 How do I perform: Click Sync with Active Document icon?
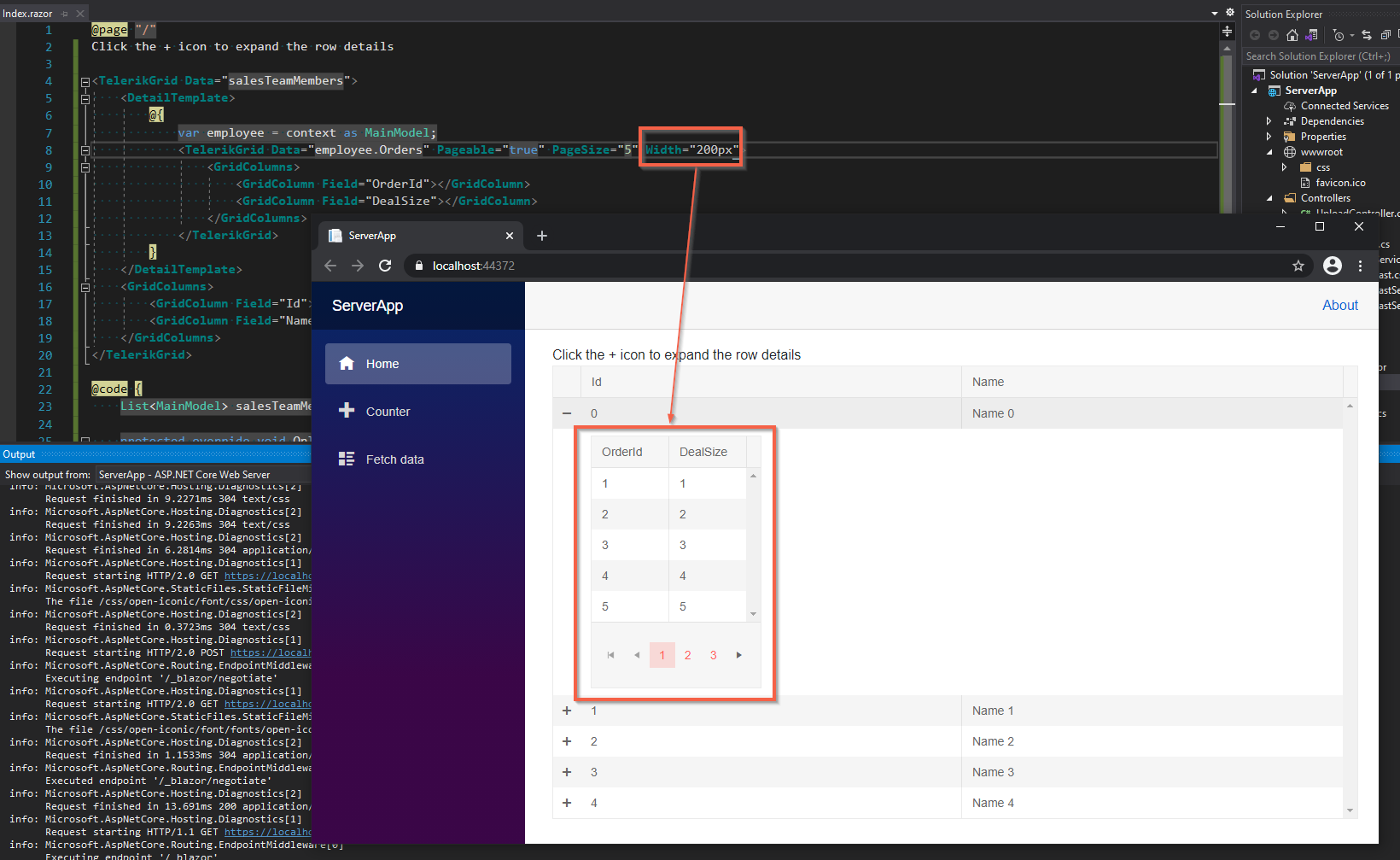[x=1367, y=35]
